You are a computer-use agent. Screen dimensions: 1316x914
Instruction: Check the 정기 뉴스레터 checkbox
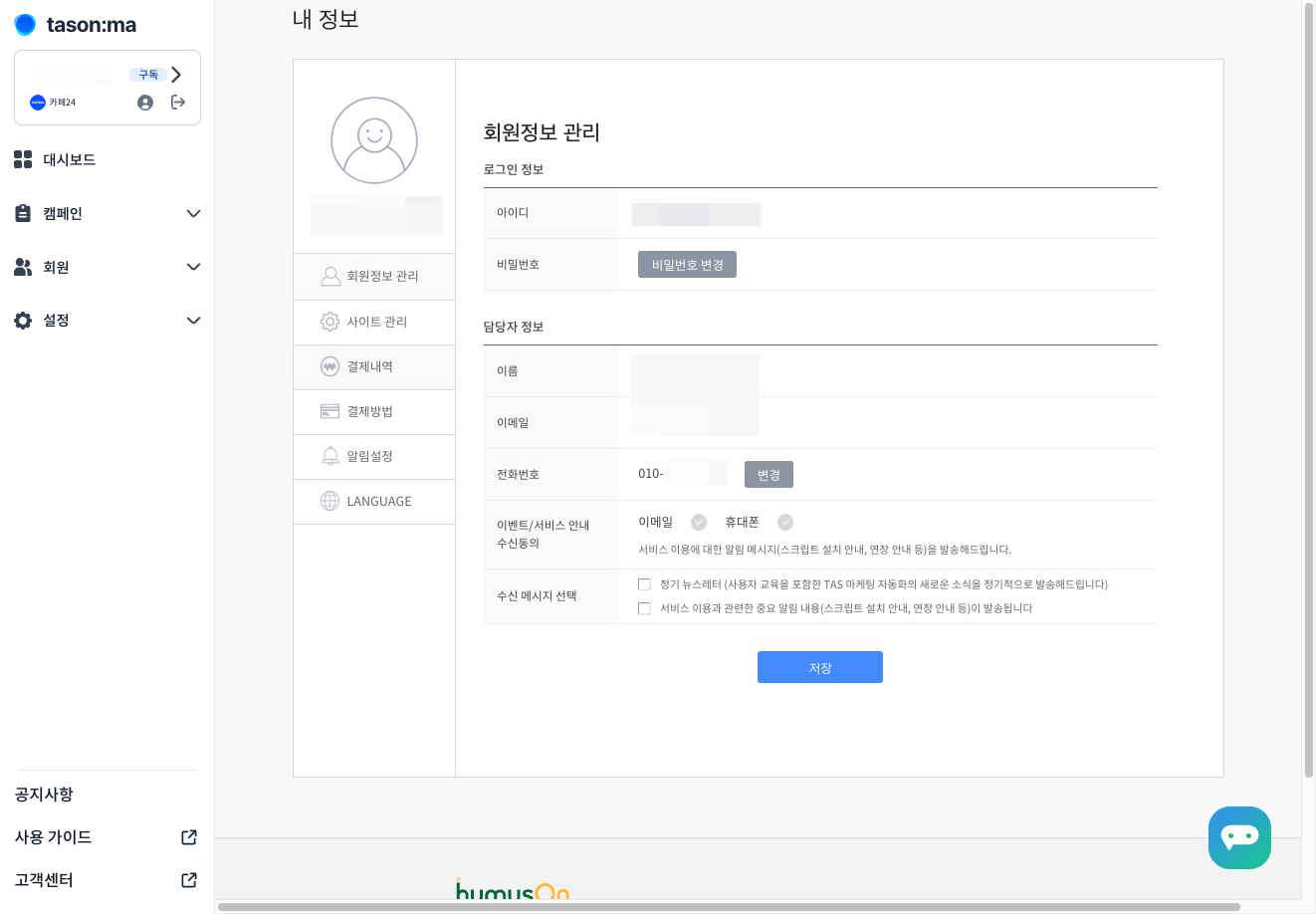click(644, 584)
